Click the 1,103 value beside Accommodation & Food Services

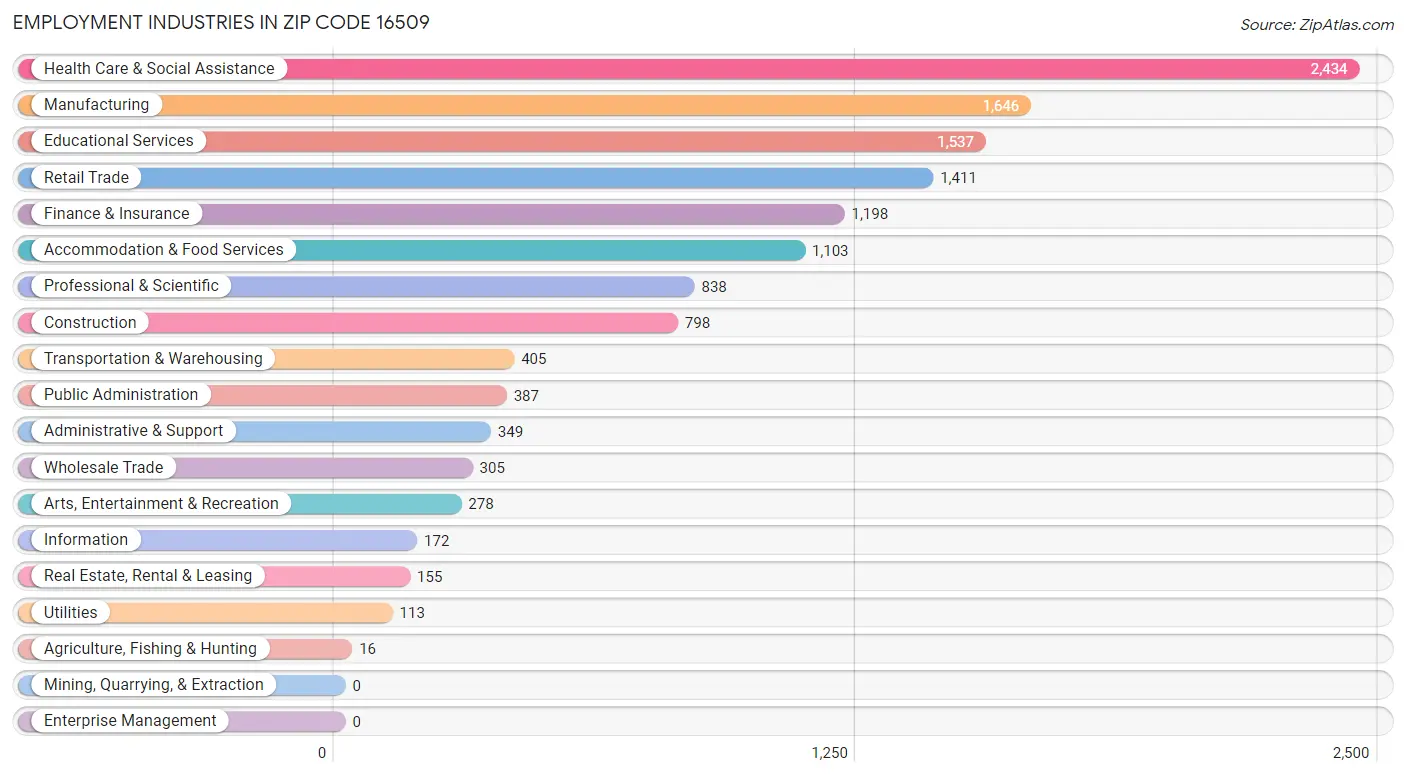coord(830,251)
